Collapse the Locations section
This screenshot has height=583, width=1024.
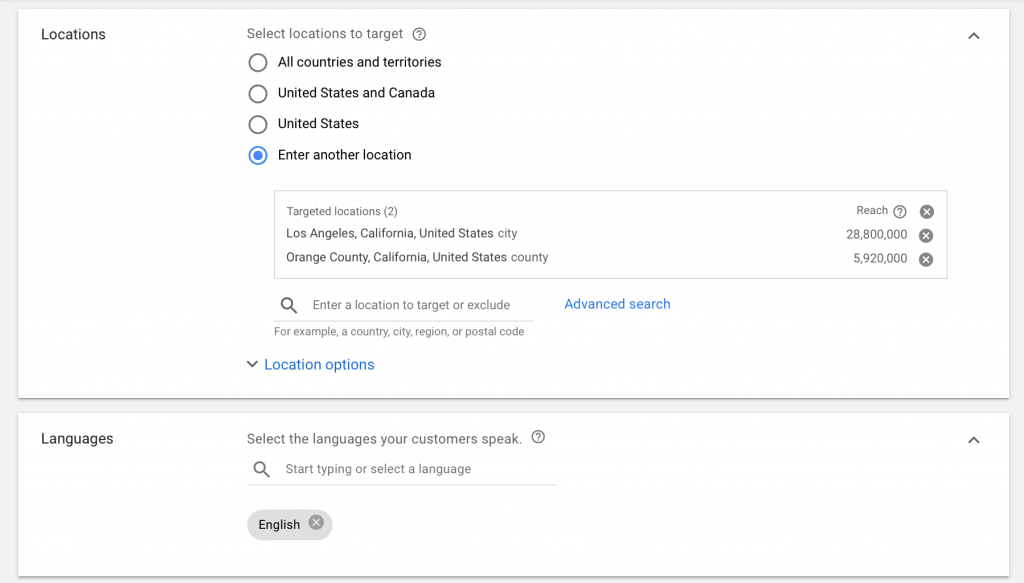click(x=973, y=34)
